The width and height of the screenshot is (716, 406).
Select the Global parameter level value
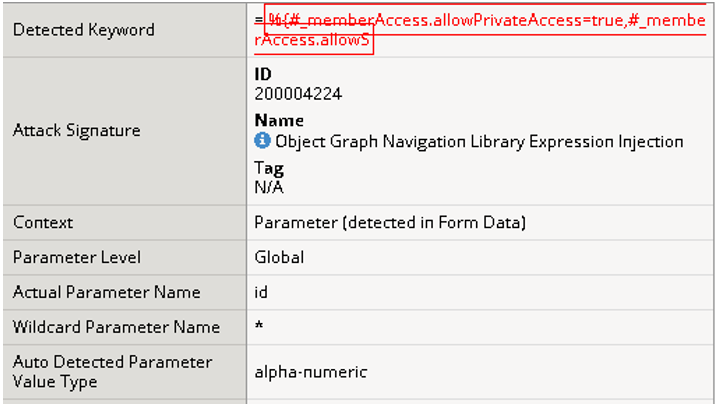[x=279, y=257]
